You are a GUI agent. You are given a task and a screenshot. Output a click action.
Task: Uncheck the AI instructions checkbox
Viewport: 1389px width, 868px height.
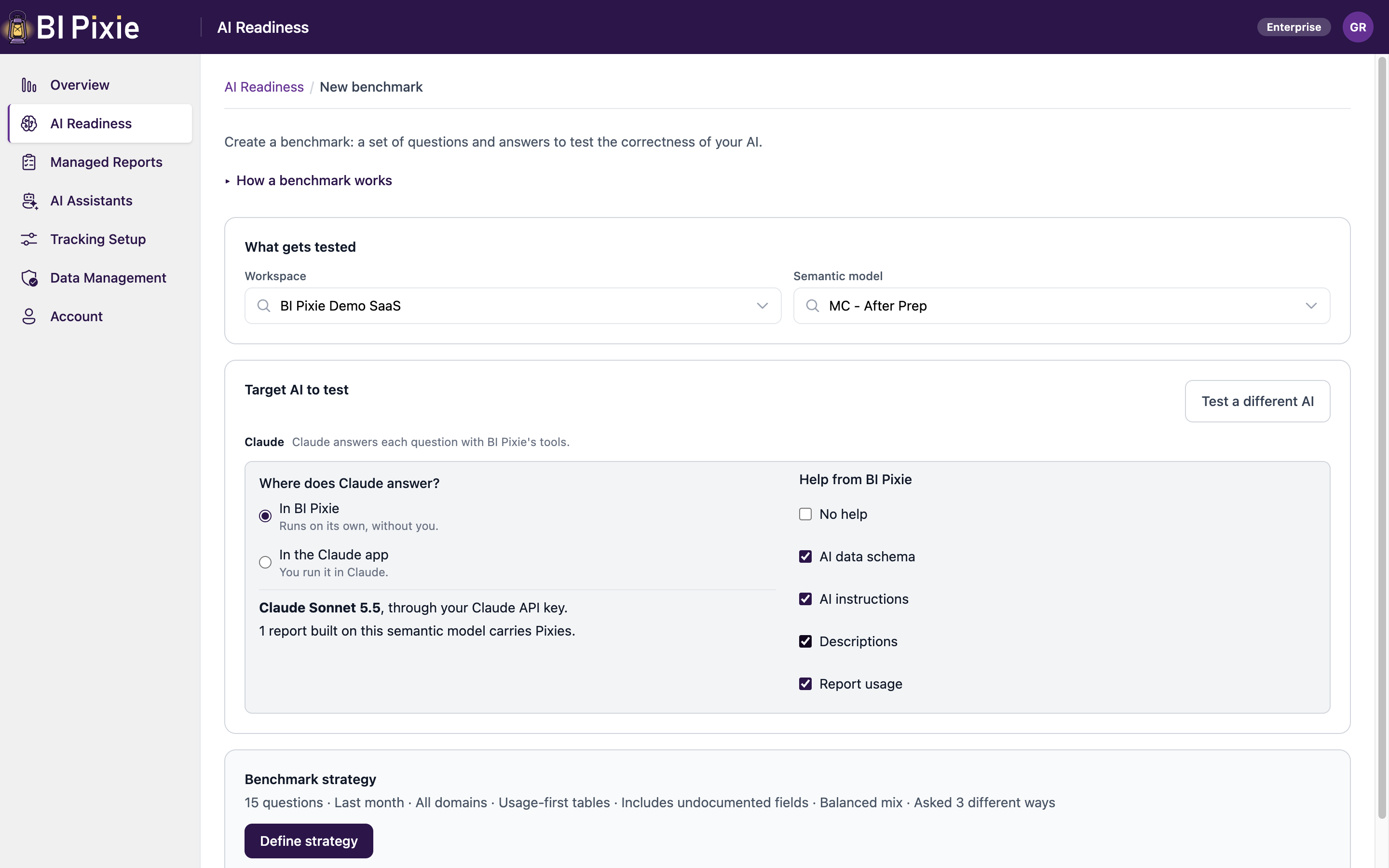[x=805, y=599]
